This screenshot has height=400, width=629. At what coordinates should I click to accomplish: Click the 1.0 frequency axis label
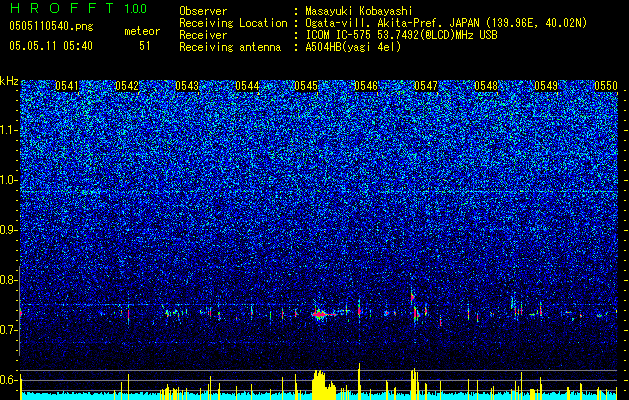[9, 180]
